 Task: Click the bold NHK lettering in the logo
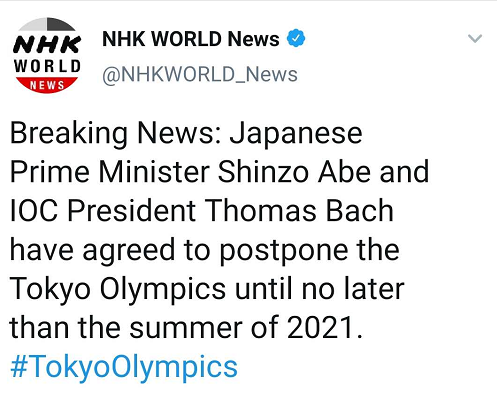pos(47,45)
